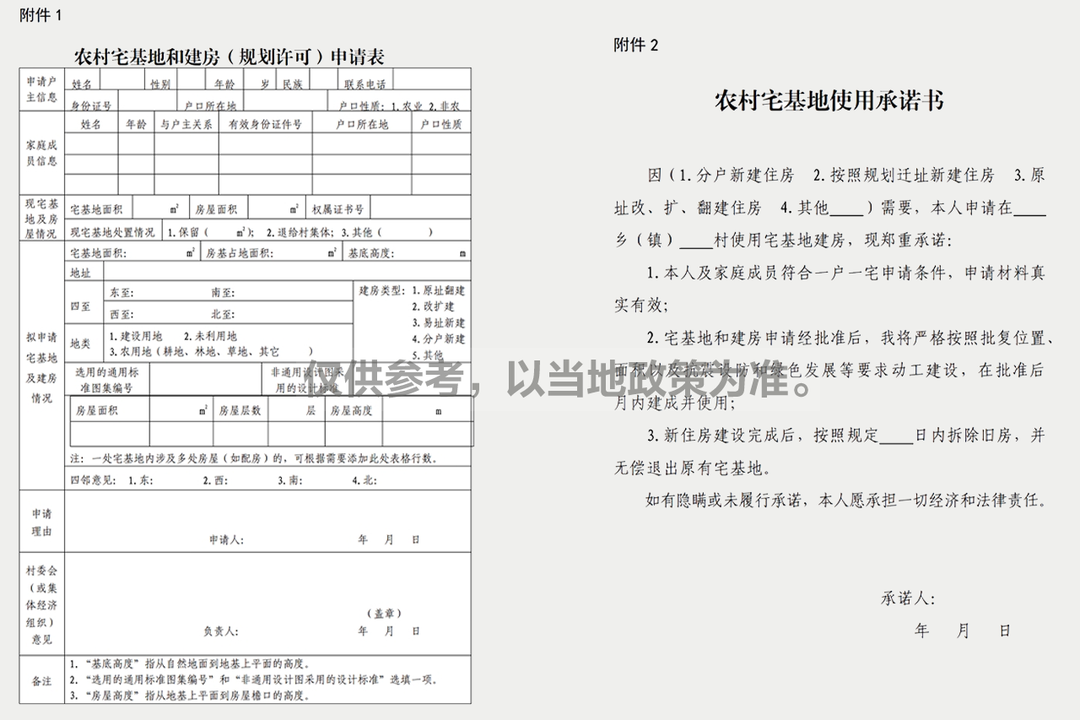Select the 地类 label
The image size is (1080, 720).
click(81, 343)
